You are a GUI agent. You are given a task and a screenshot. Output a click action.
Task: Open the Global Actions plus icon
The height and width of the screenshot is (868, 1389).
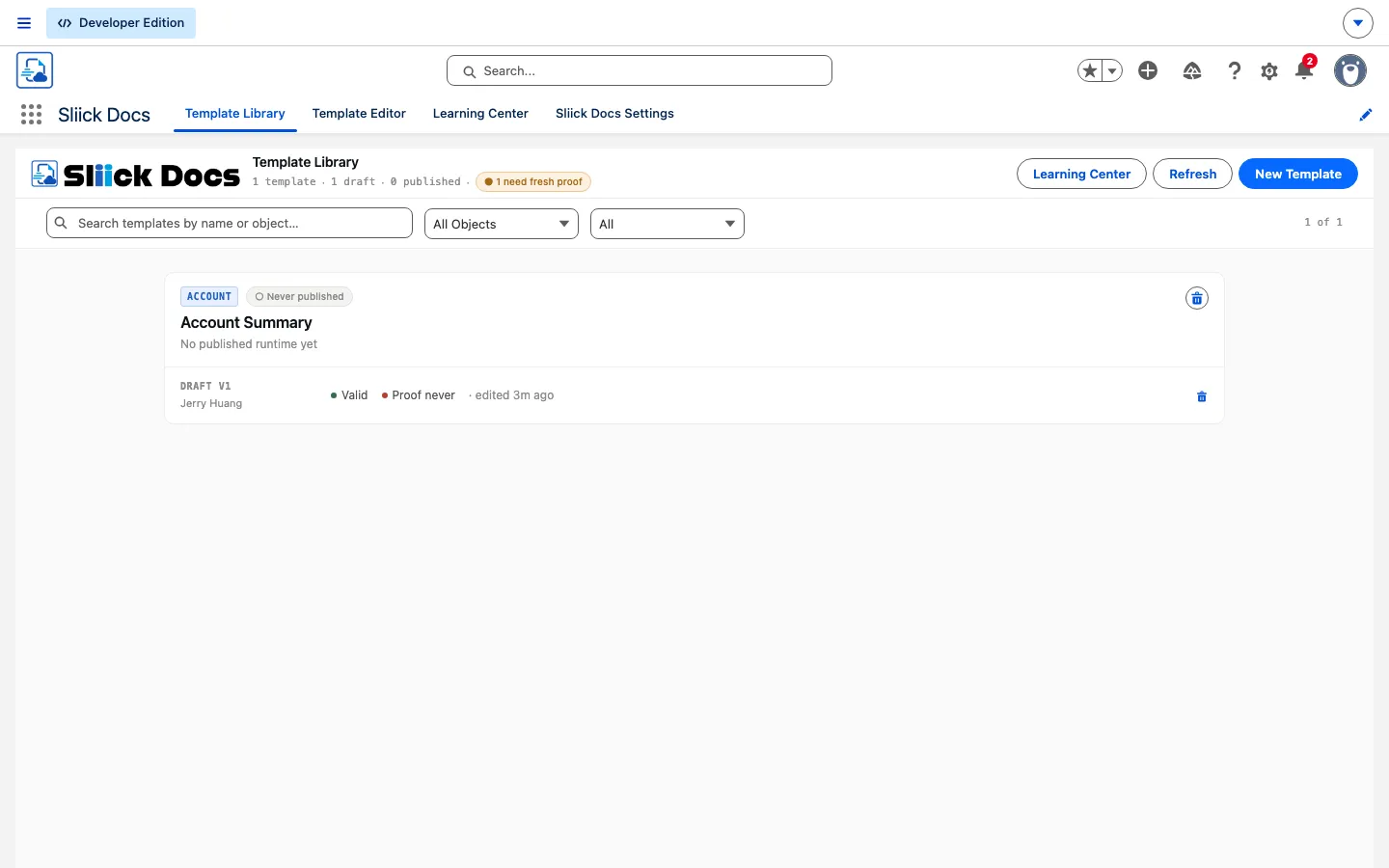tap(1148, 70)
